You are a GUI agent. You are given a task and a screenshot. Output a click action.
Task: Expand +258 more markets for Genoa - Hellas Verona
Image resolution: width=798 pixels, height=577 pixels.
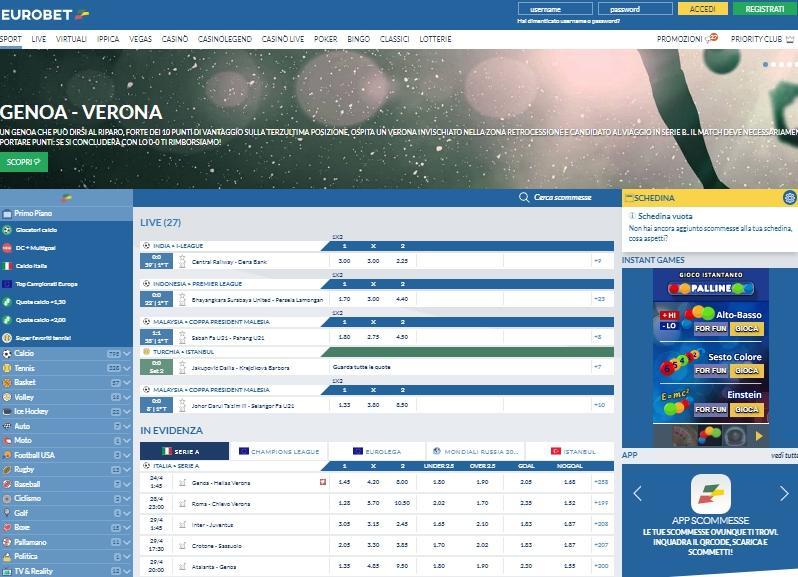[601, 482]
